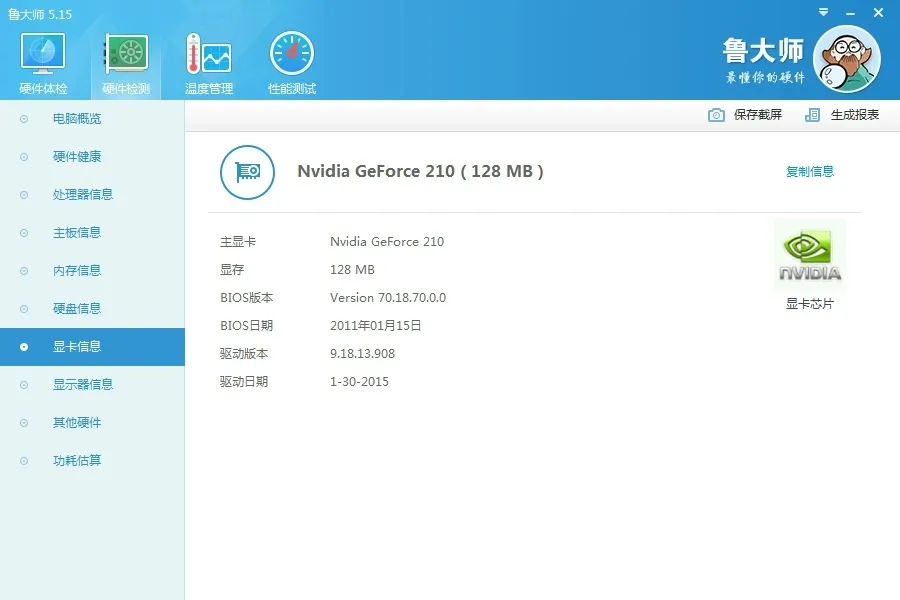Screen dimensions: 900x600
Task: Click the driver version 9.18.13.908
Action: click(x=362, y=354)
